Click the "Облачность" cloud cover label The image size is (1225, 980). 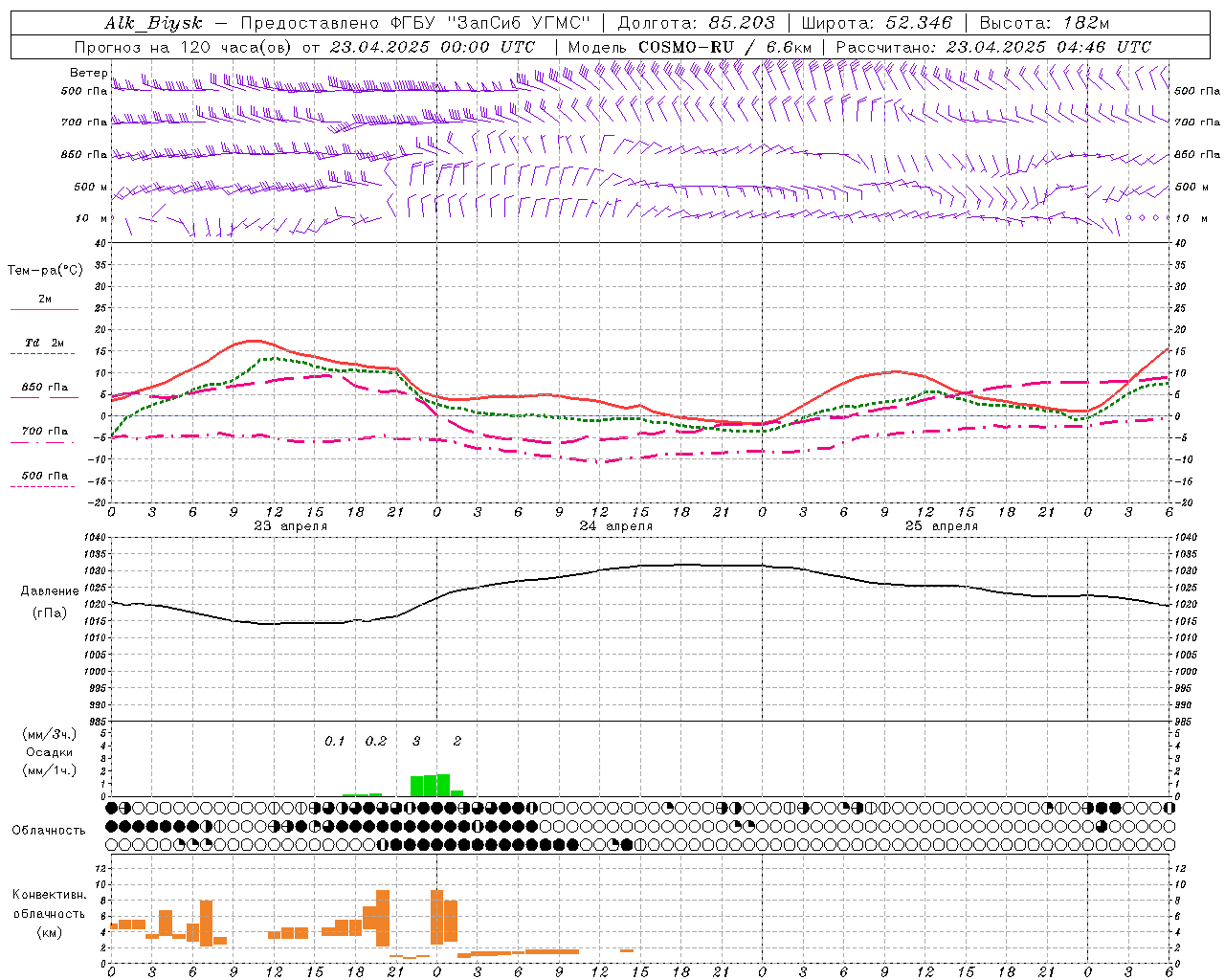point(49,831)
